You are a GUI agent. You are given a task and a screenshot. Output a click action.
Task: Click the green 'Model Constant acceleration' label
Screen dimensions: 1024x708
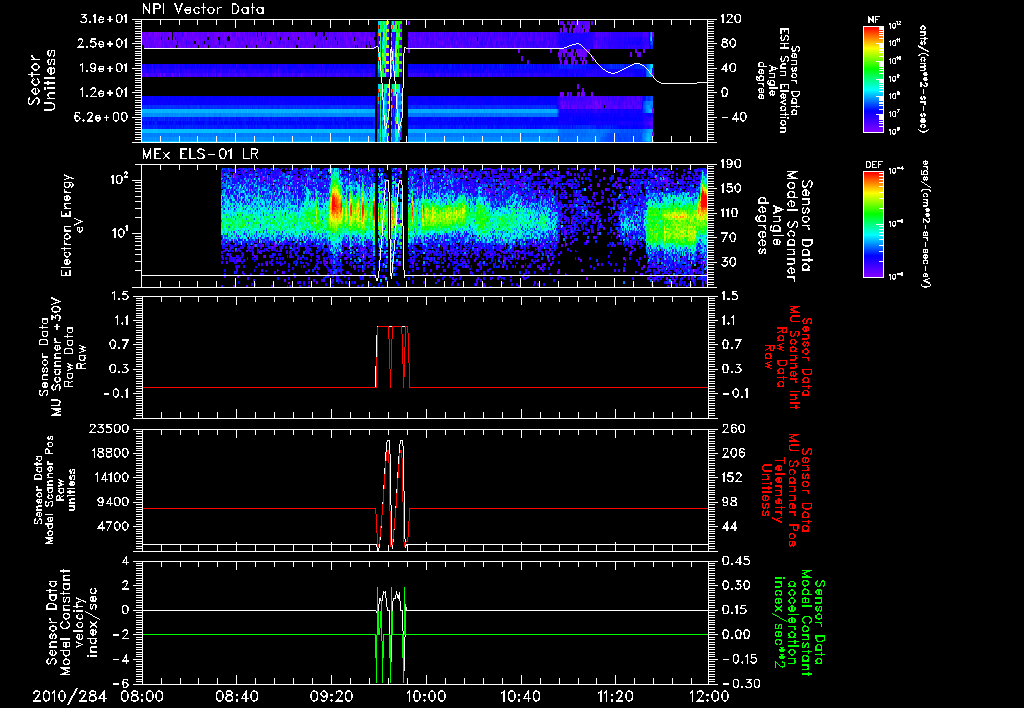click(x=799, y=623)
